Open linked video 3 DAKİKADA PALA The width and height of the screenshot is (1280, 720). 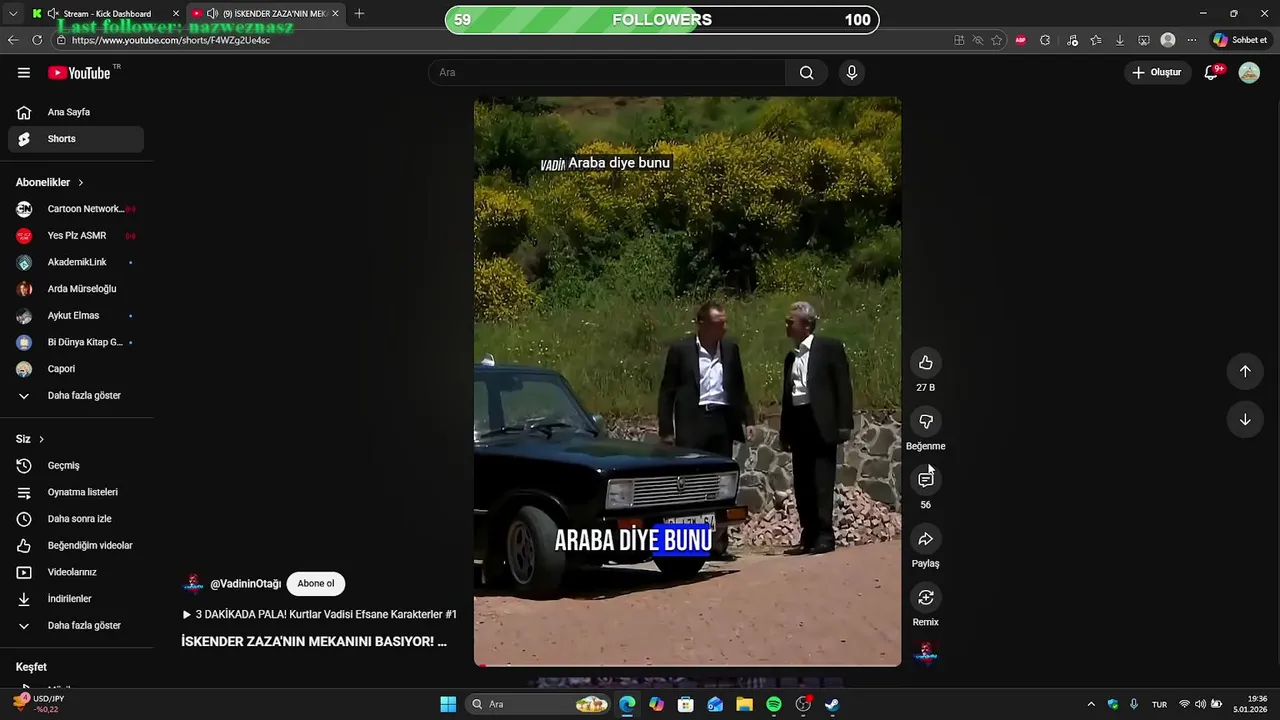pyautogui.click(x=320, y=614)
